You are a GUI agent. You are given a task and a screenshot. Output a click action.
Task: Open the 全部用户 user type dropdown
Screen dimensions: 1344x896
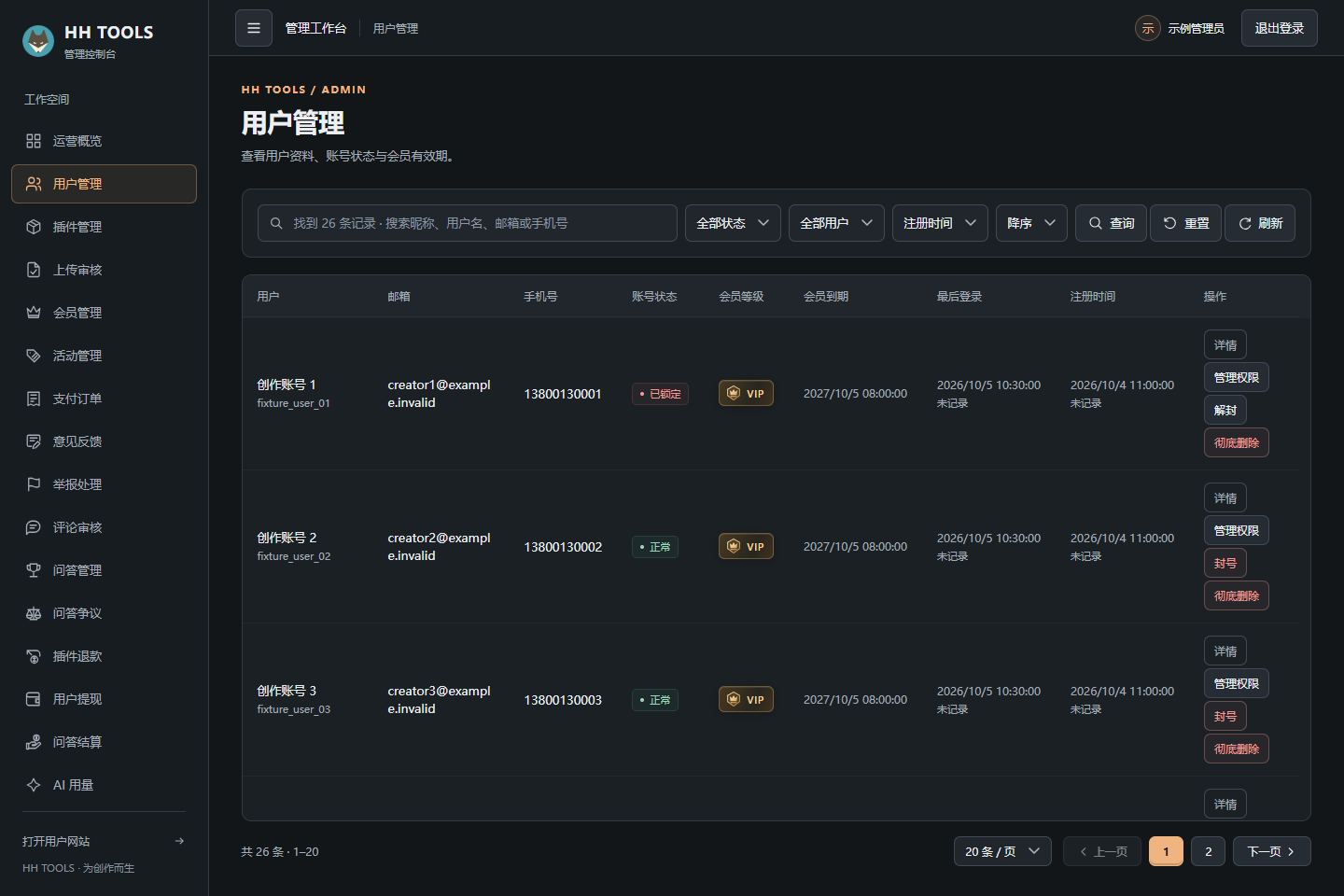(836, 223)
